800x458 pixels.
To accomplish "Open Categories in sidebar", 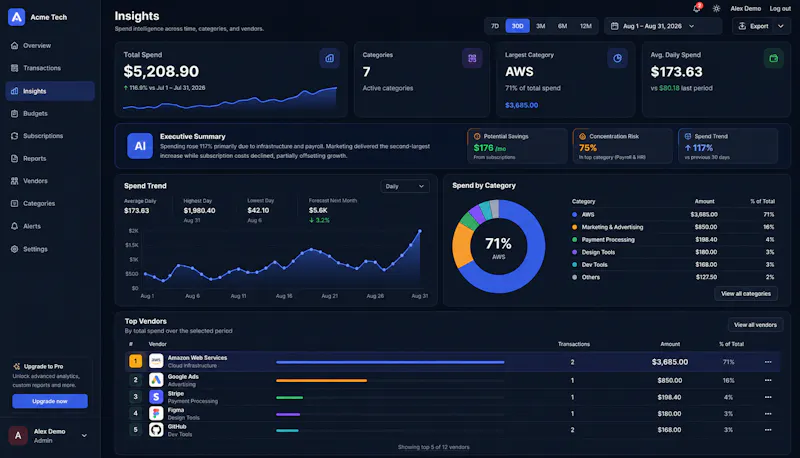I will (x=50, y=203).
